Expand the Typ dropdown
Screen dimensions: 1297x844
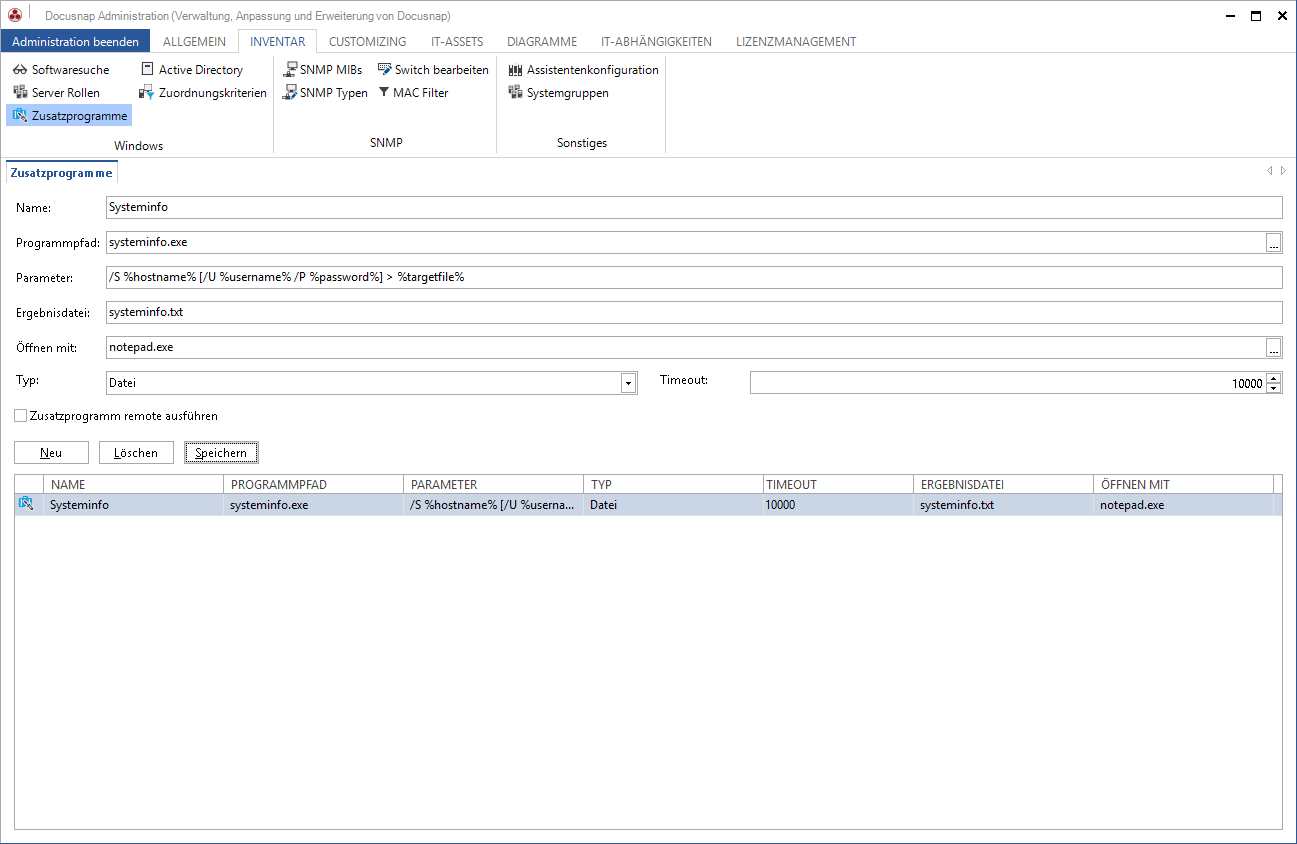tap(629, 383)
